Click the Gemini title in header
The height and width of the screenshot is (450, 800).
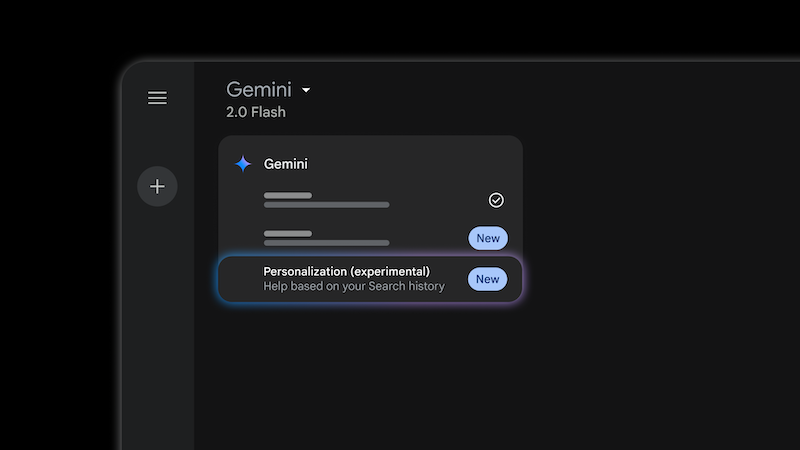click(261, 90)
